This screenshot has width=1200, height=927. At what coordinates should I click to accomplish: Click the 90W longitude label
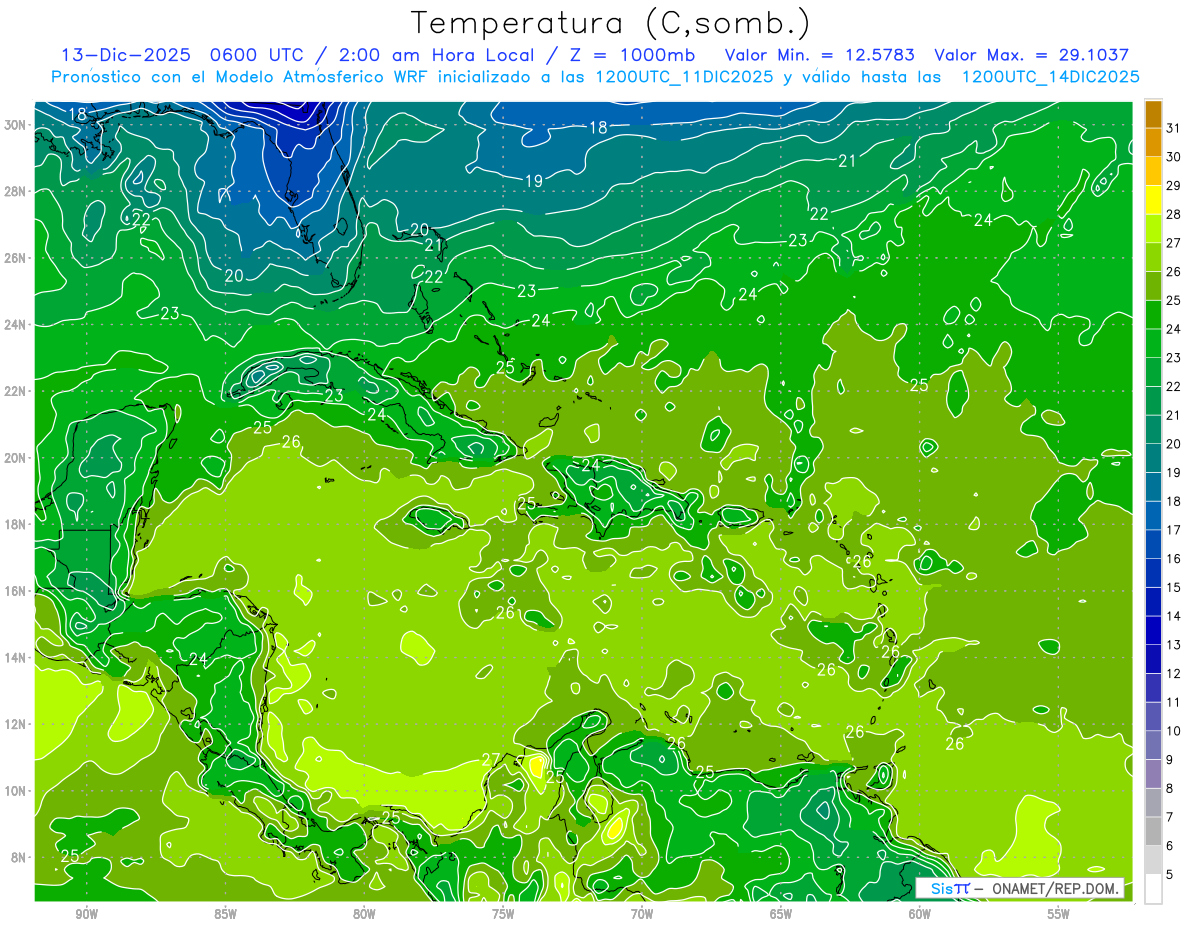(x=86, y=914)
